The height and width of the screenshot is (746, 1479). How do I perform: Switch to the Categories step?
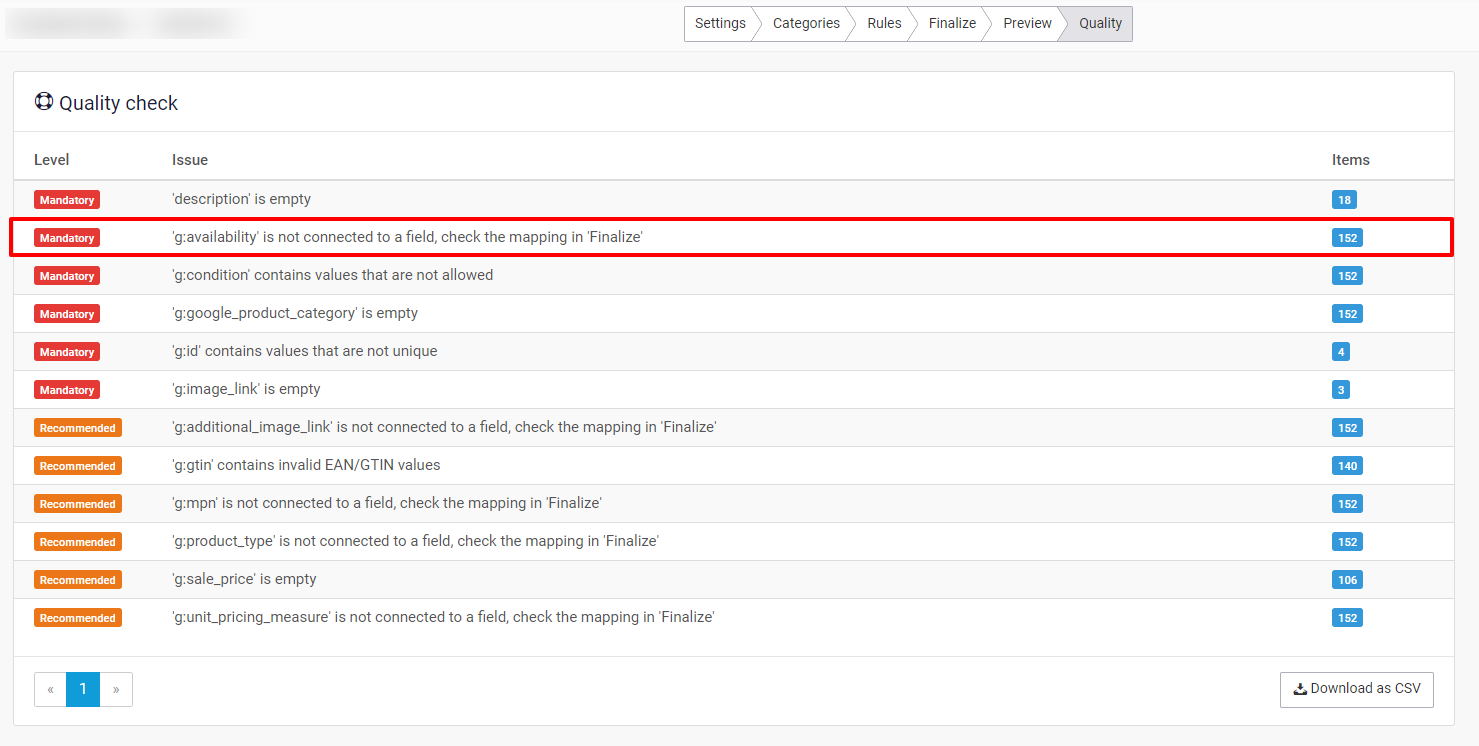click(805, 24)
